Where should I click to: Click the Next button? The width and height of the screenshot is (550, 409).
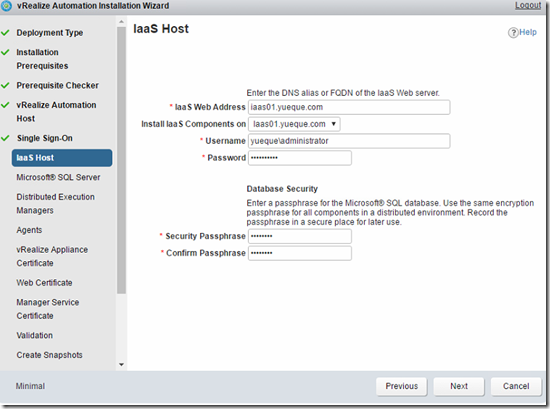[x=459, y=386]
